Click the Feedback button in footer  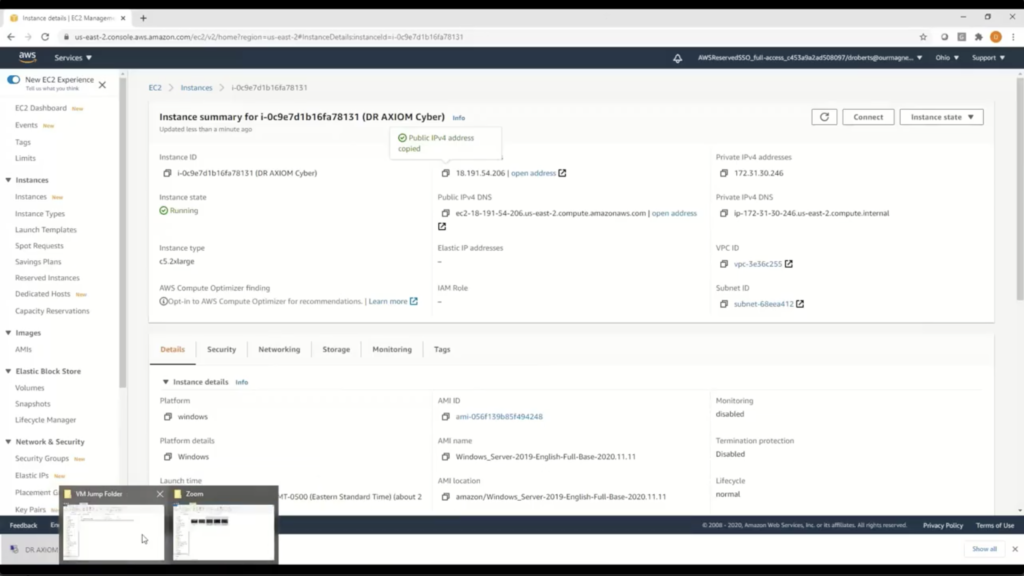(24, 525)
